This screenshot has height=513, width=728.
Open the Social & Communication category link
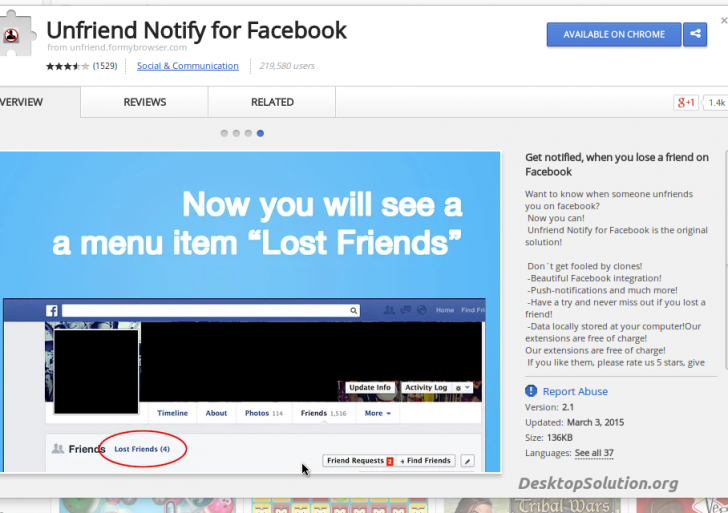point(188,66)
